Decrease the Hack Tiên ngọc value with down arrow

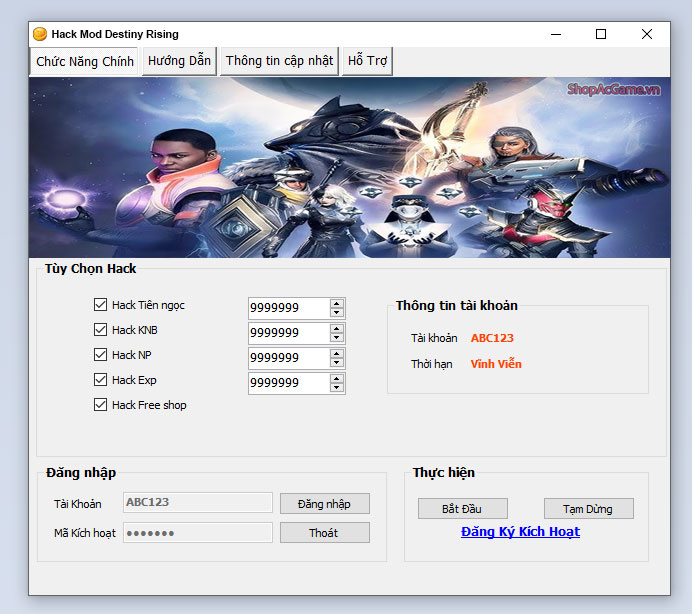(337, 312)
